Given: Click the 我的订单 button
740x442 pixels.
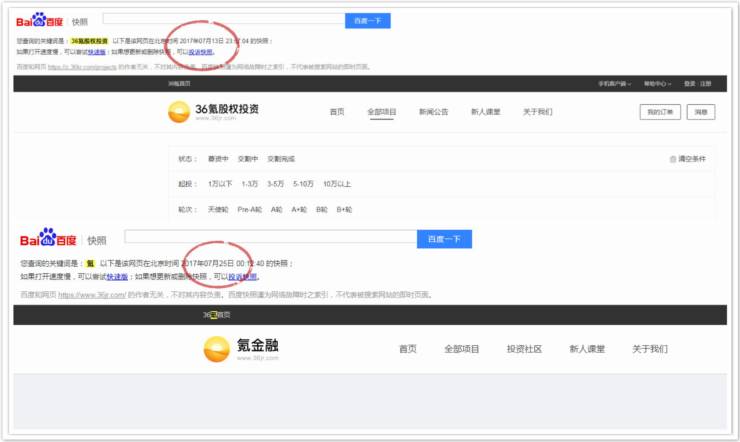Looking at the screenshot, I should point(660,112).
